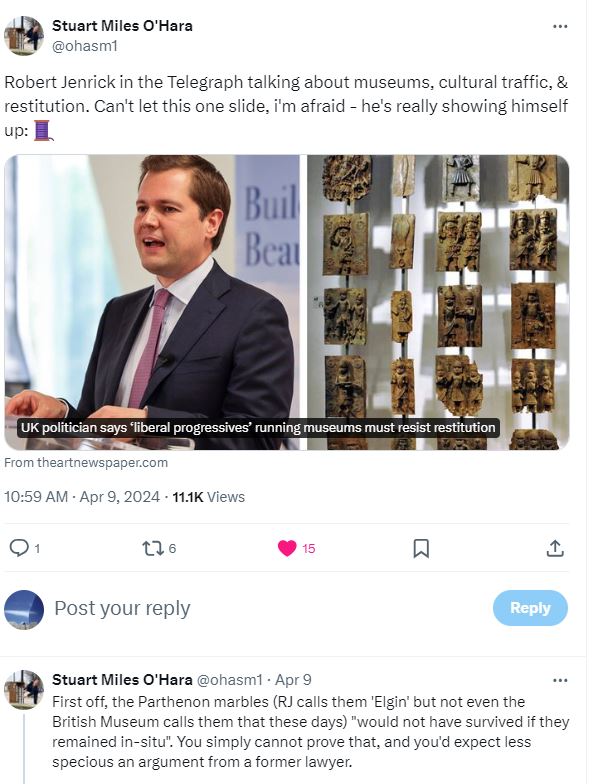Click the @ohasm1 handle under author name
Screen dimensions: 594x784
point(84,46)
